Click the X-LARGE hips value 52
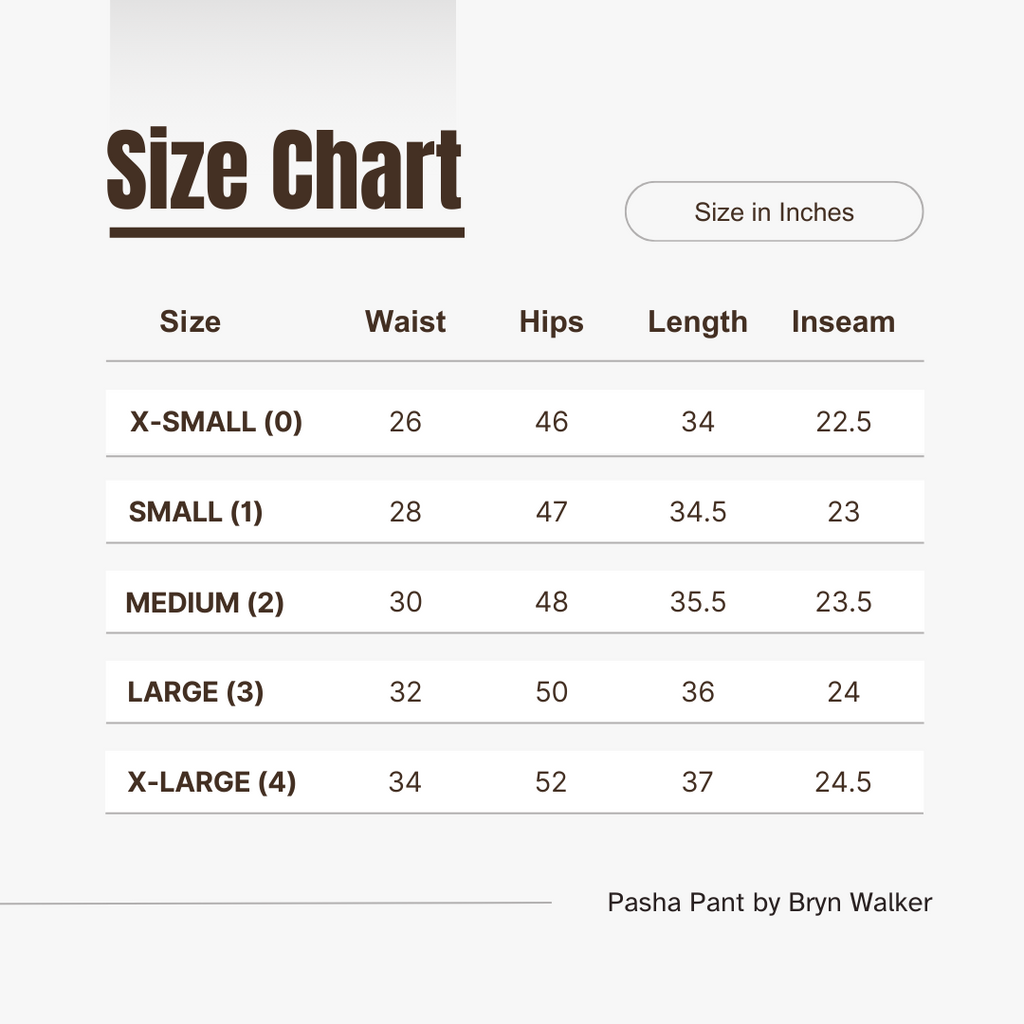The height and width of the screenshot is (1024, 1024). tap(551, 782)
